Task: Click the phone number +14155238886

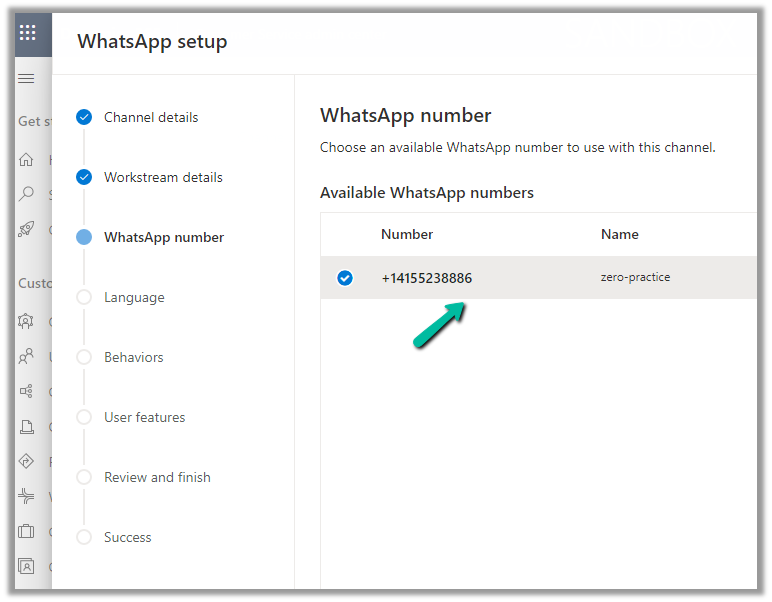Action: pyautogui.click(x=426, y=278)
